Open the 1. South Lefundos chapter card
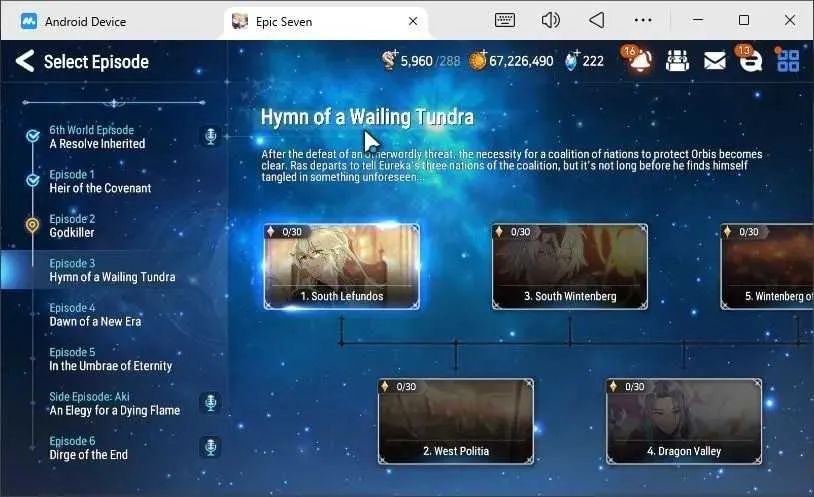 (342, 266)
